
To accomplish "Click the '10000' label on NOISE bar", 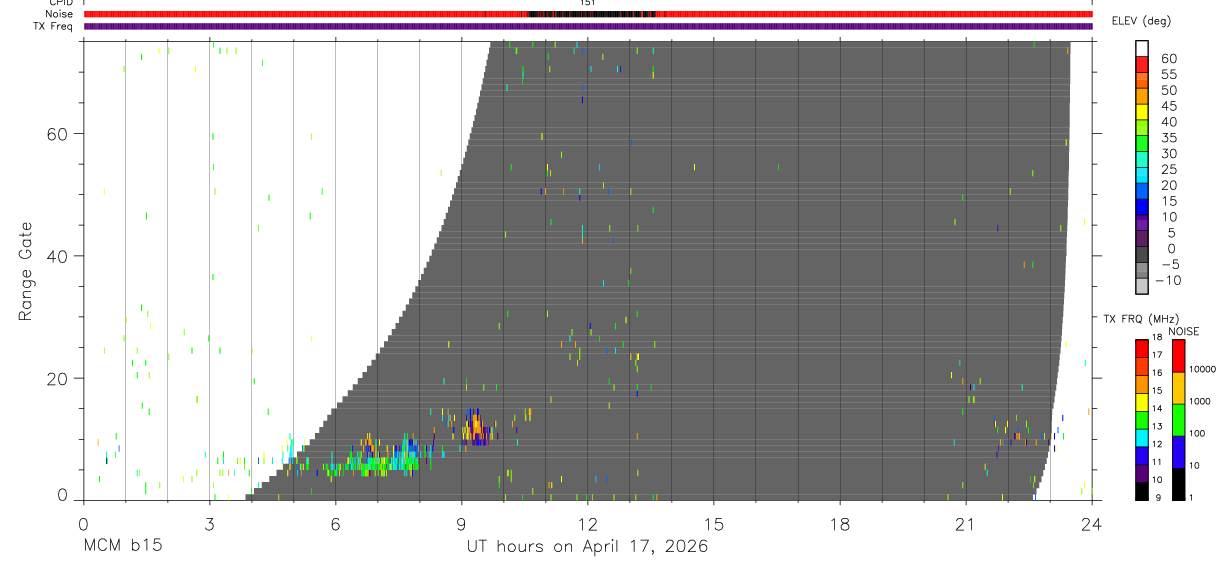I will pyautogui.click(x=1203, y=370).
